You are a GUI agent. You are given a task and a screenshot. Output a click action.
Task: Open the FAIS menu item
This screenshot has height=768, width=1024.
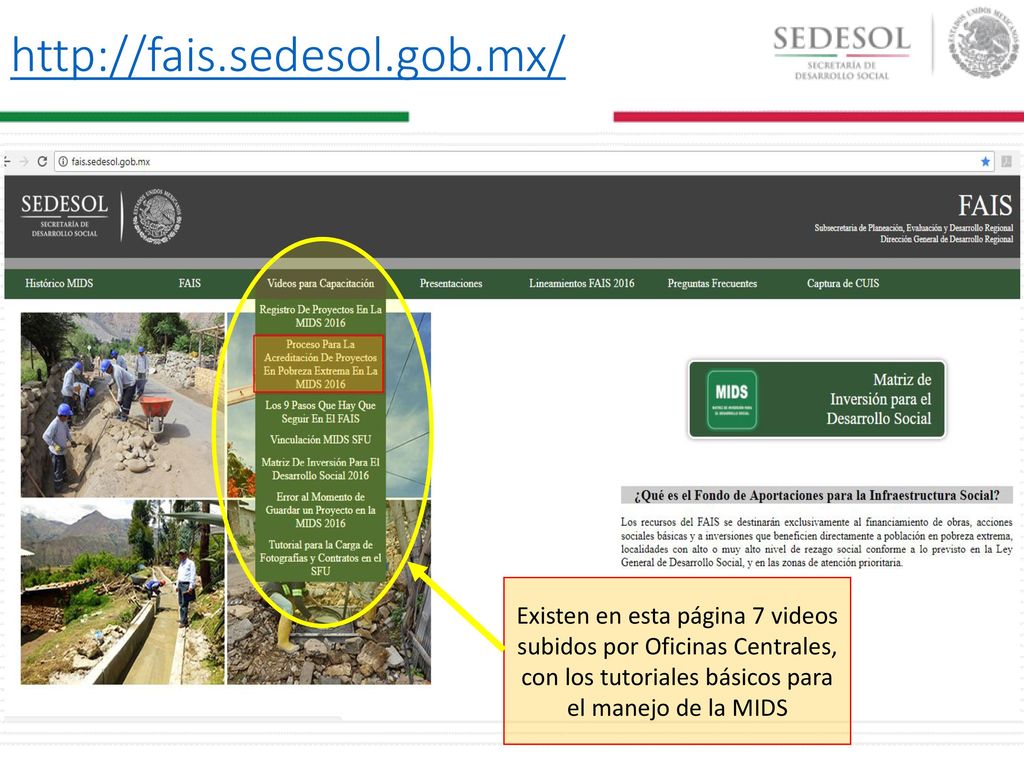189,283
